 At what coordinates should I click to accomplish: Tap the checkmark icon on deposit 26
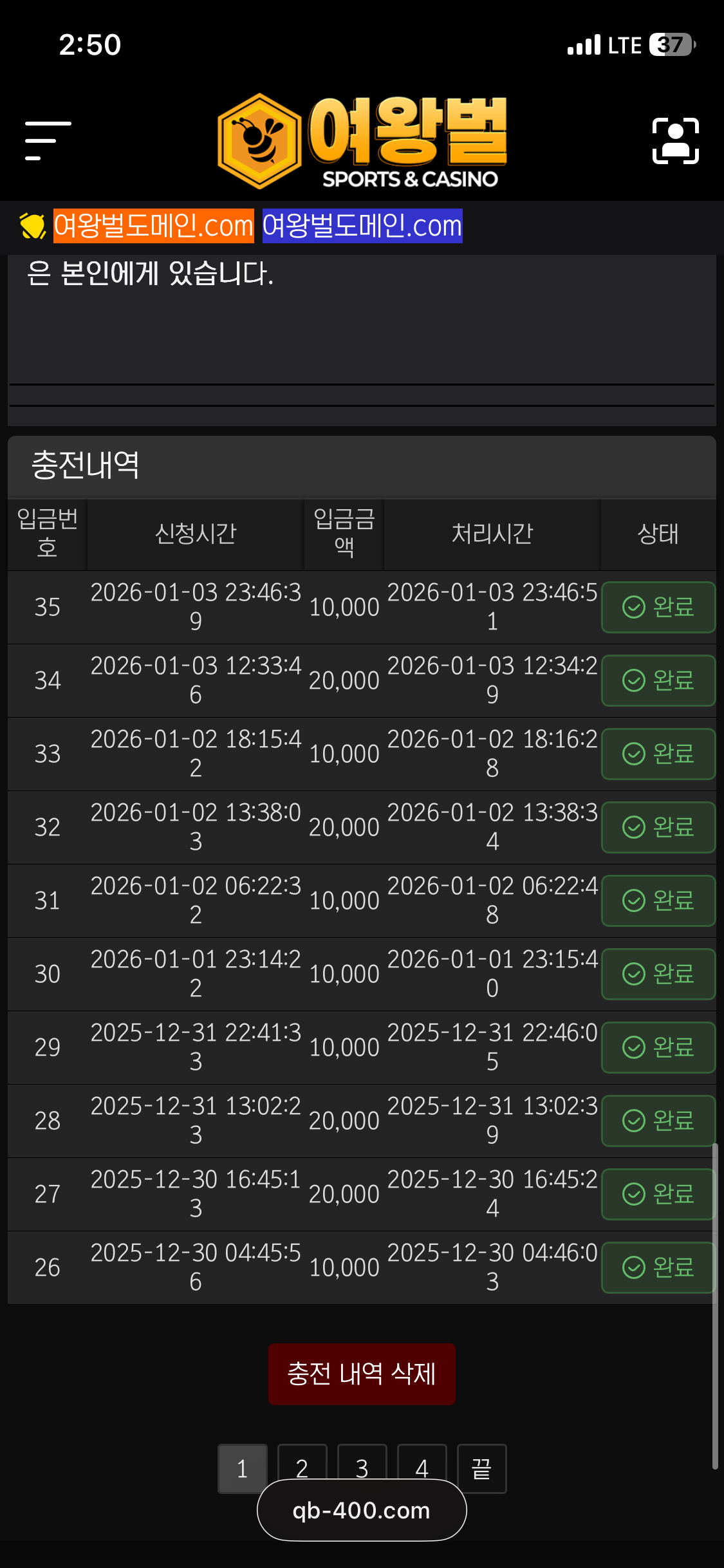(634, 1267)
